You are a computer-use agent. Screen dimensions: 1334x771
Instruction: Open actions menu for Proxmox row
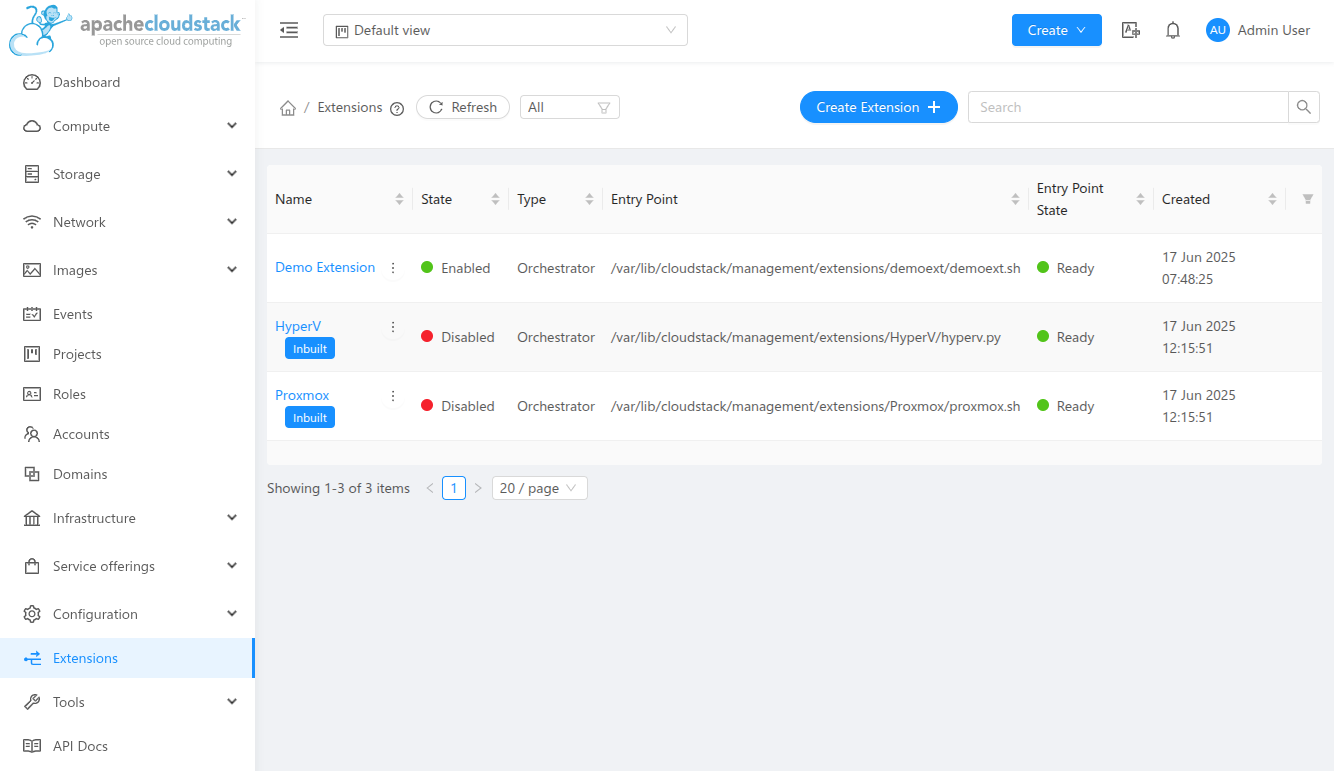393,396
